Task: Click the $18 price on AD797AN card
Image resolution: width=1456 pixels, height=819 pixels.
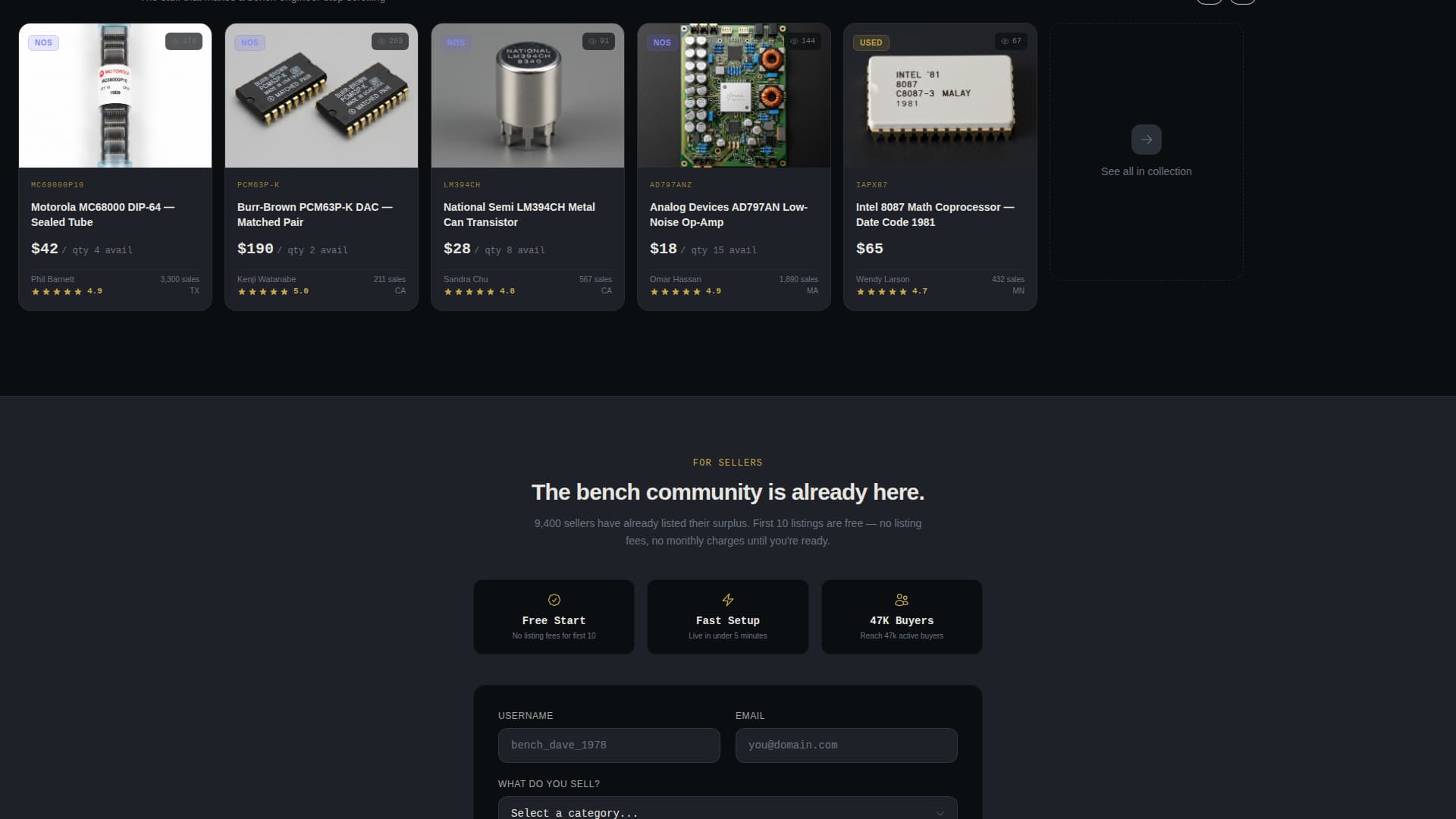Action: click(664, 249)
